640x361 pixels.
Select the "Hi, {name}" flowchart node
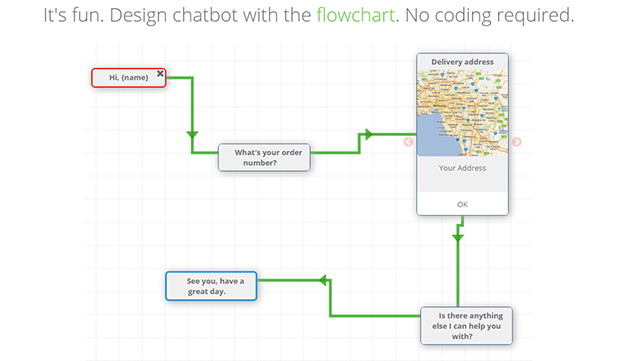(129, 78)
